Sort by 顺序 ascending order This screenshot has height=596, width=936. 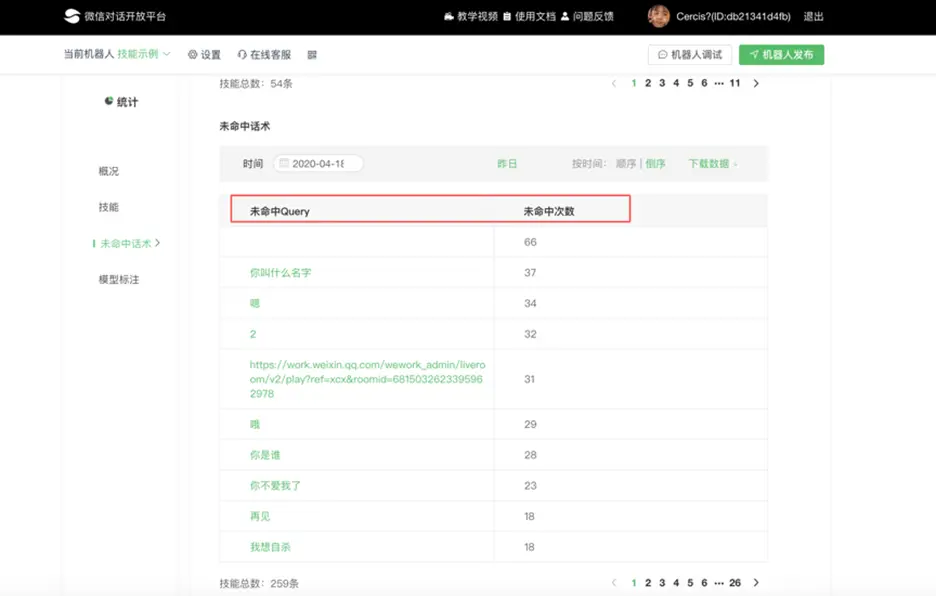point(626,163)
